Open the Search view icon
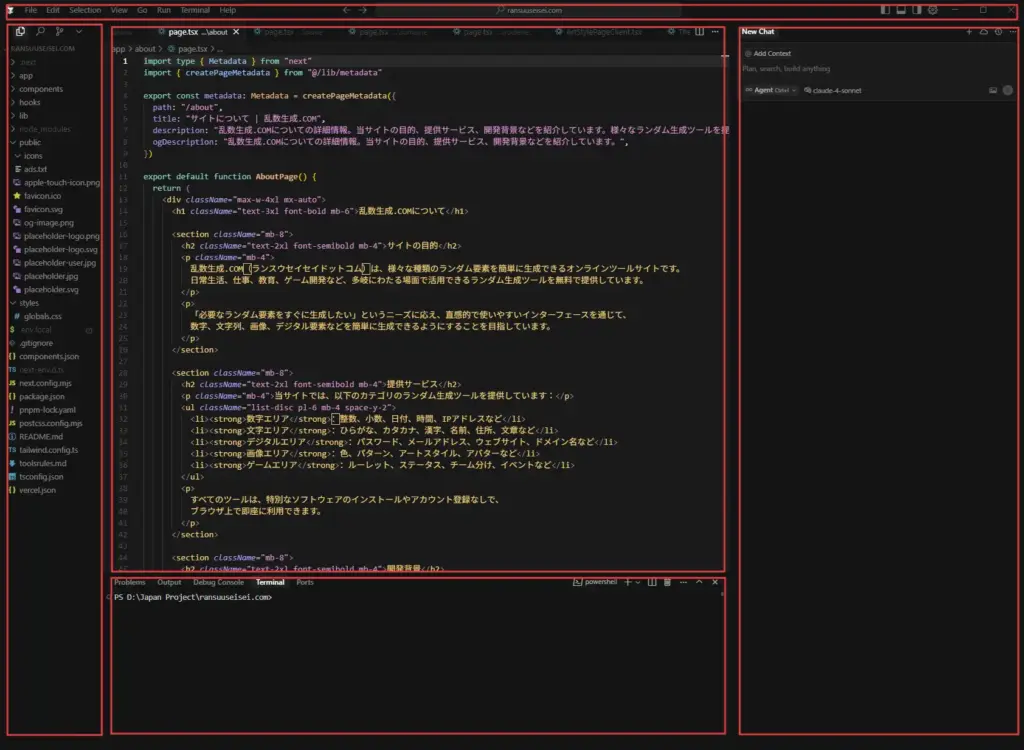Viewport: 1024px width, 750px height. pos(40,31)
